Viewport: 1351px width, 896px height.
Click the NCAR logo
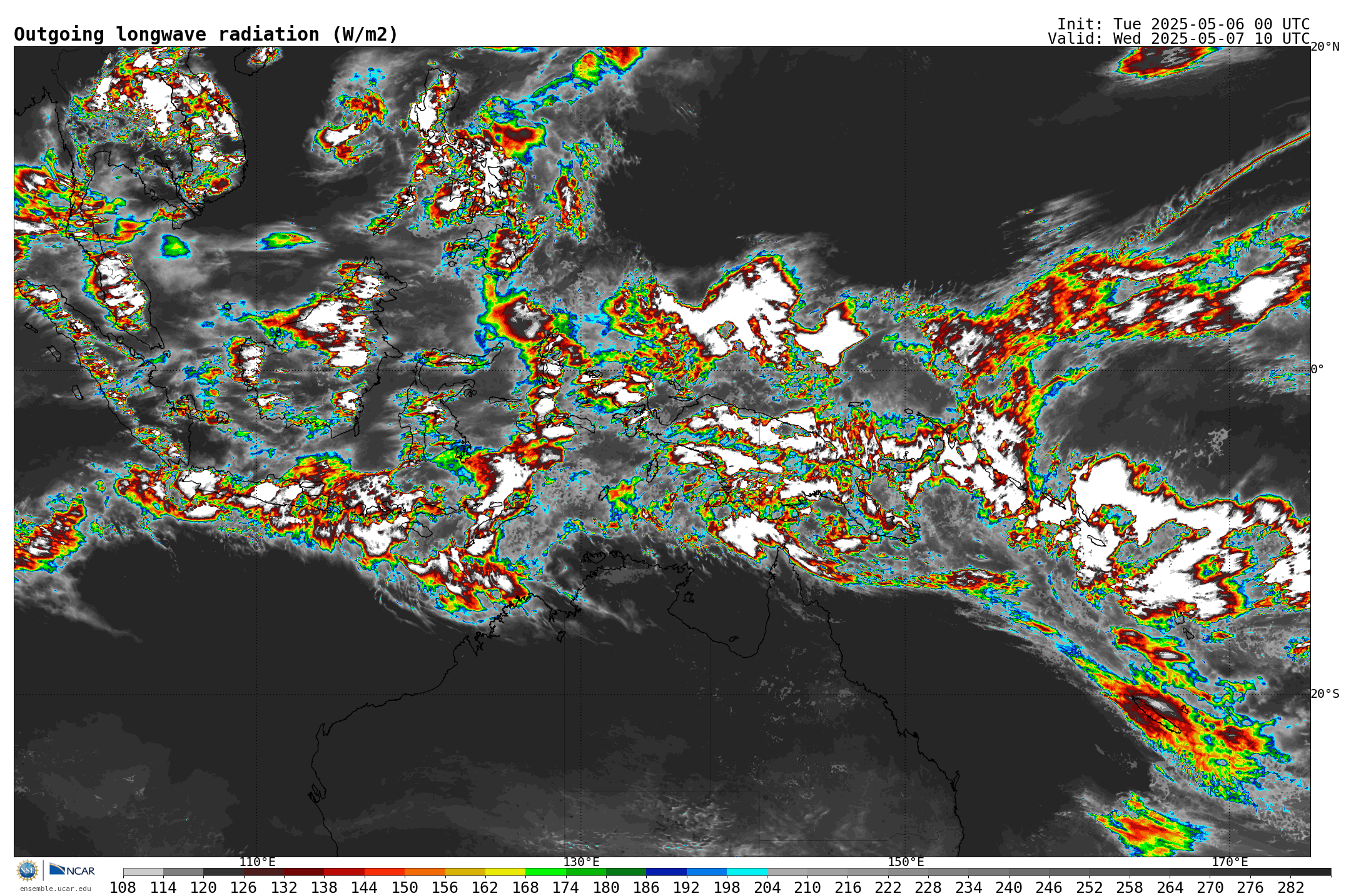[x=73, y=870]
